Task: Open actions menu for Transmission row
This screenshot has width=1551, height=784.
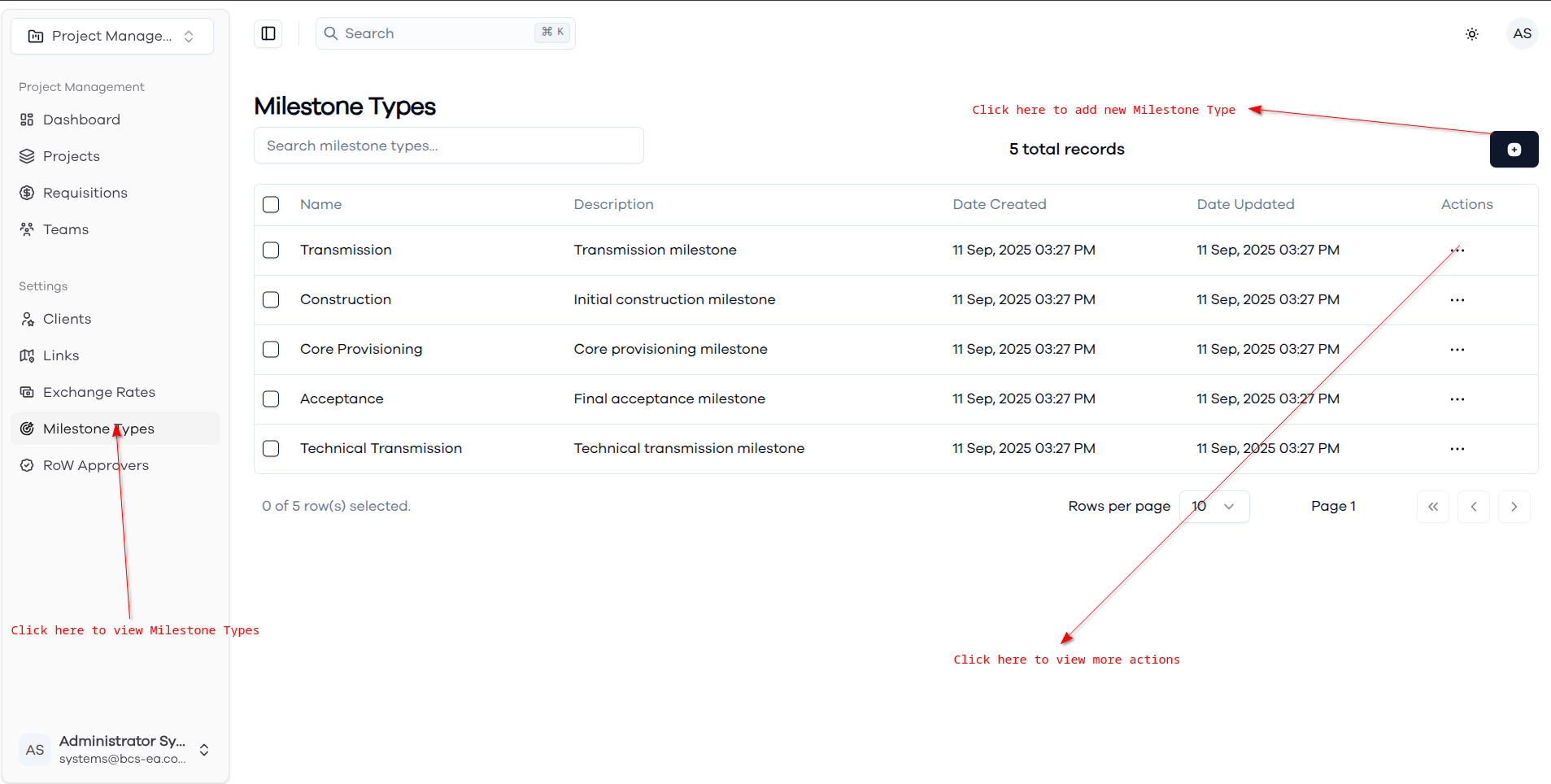Action: [x=1457, y=250]
